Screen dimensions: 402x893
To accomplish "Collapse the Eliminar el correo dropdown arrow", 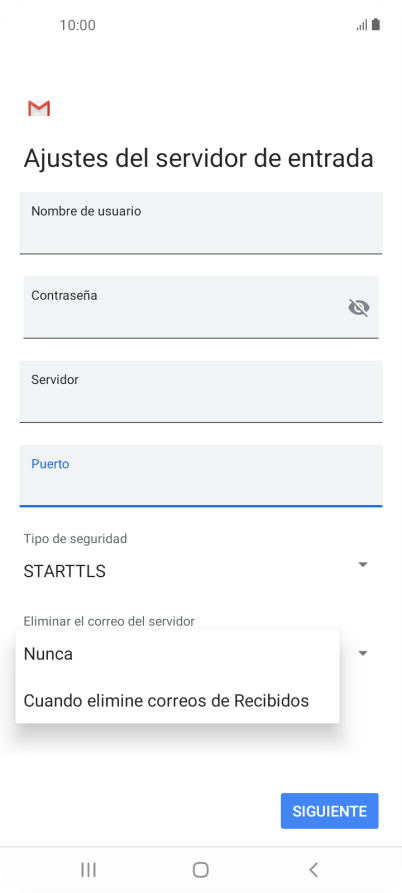I will 363,653.
